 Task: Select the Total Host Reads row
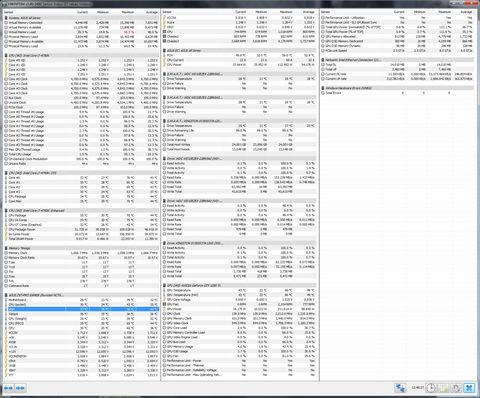(x=239, y=149)
